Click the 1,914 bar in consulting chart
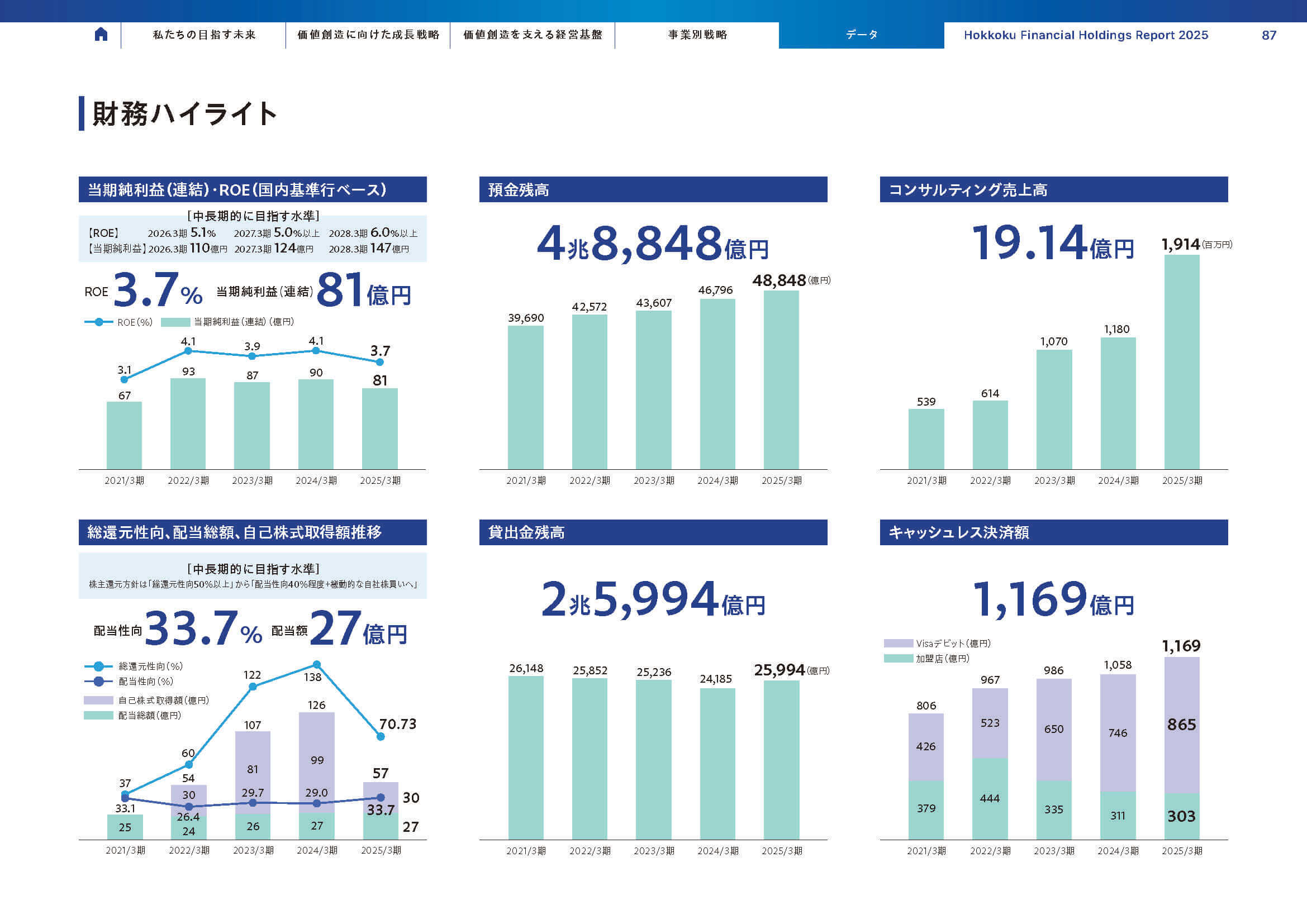1307x924 pixels. (x=1182, y=362)
